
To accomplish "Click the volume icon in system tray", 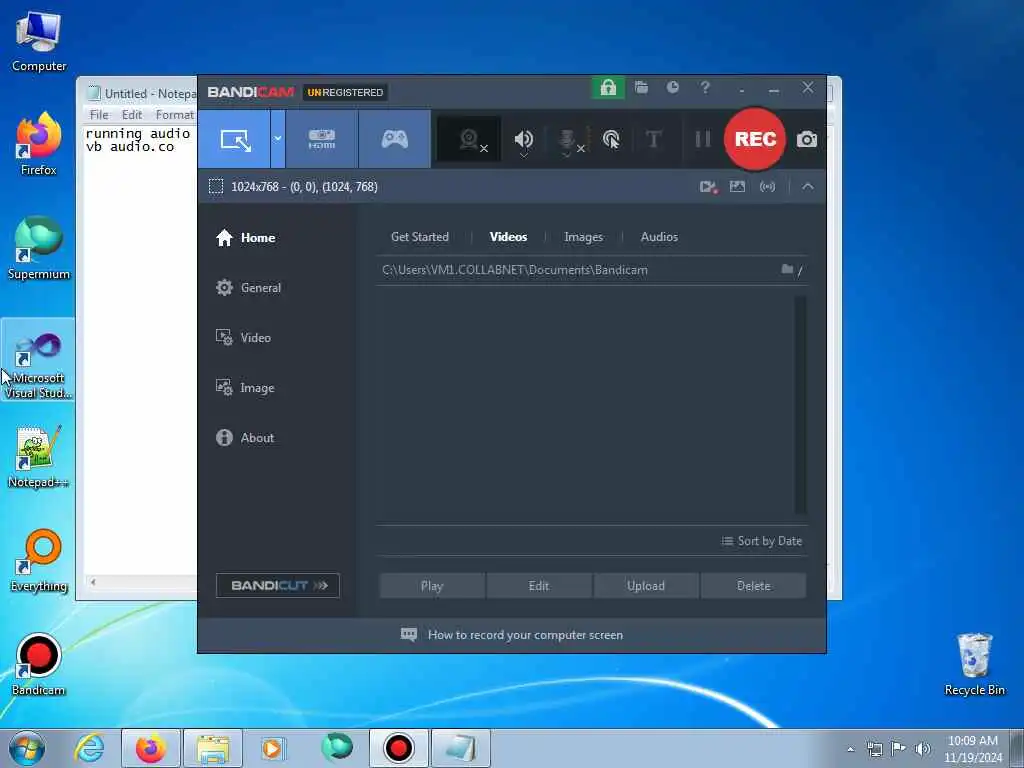I will tap(923, 749).
